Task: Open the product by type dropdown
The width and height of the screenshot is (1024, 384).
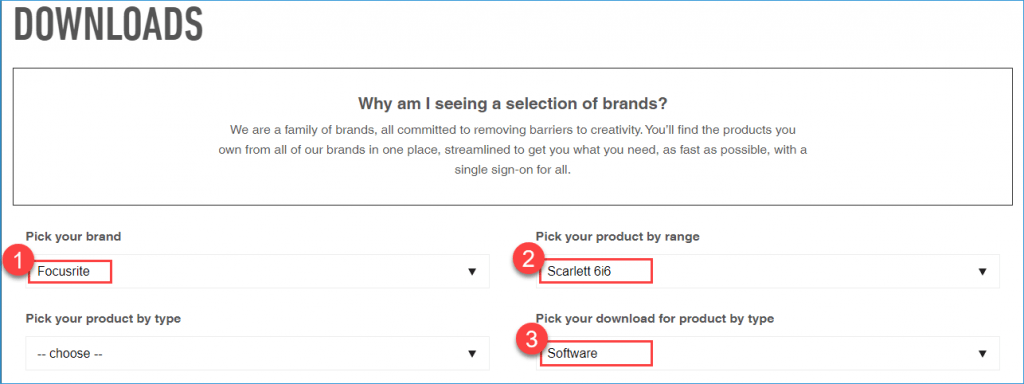Action: [x=257, y=353]
